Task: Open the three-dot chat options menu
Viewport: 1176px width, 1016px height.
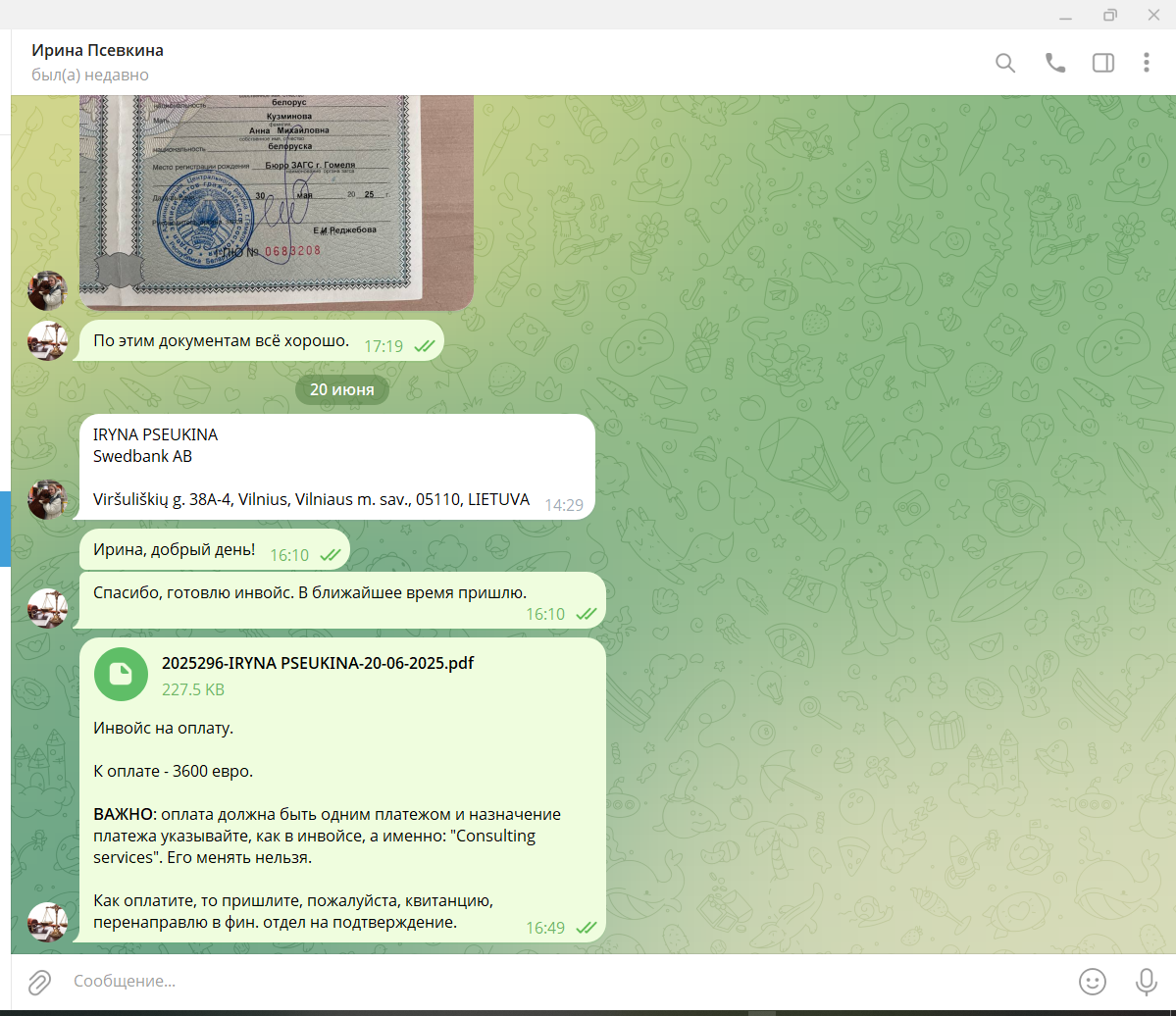Action: click(x=1146, y=63)
